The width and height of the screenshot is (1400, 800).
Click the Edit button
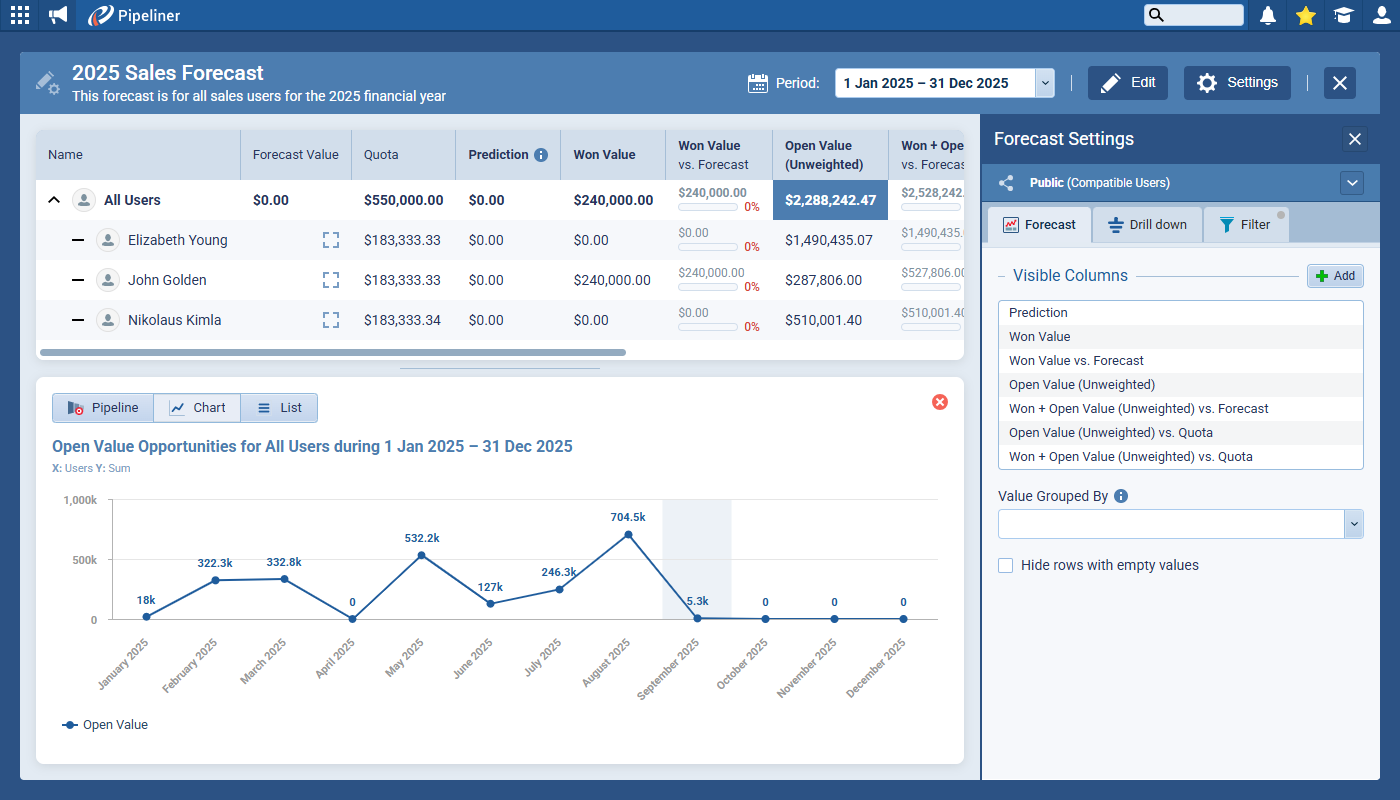[x=1128, y=83]
